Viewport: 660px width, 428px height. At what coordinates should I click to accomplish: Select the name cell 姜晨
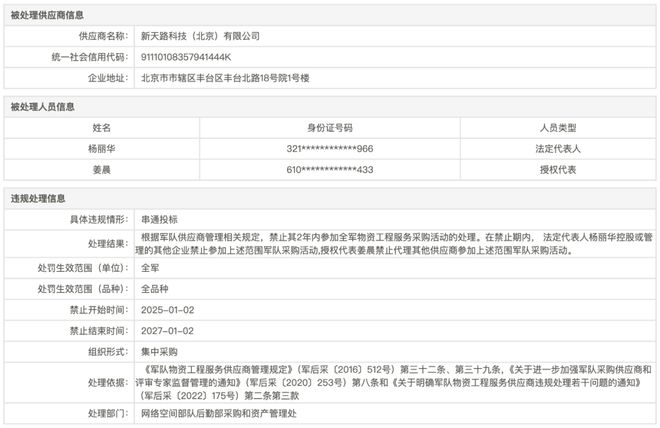(x=101, y=170)
